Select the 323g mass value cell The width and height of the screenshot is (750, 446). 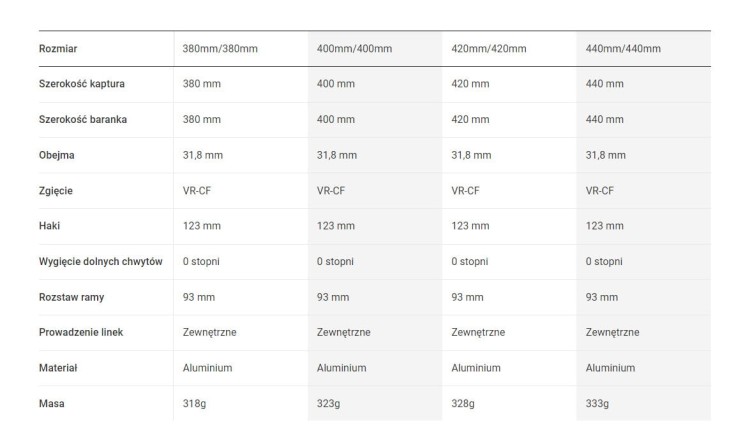pyautogui.click(x=331, y=403)
